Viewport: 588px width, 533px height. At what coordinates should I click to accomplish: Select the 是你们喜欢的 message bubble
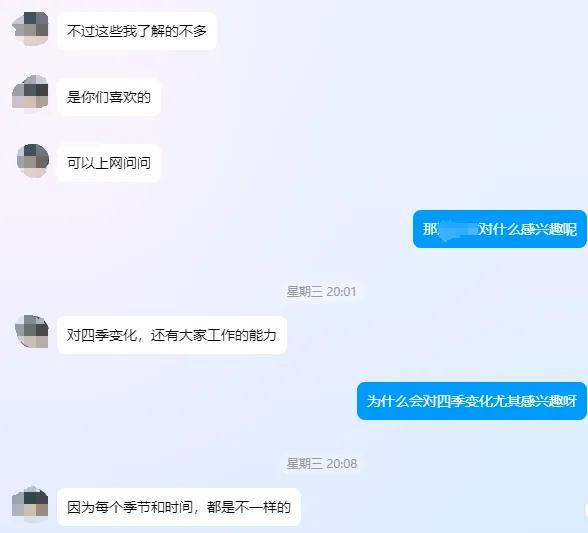(x=109, y=97)
